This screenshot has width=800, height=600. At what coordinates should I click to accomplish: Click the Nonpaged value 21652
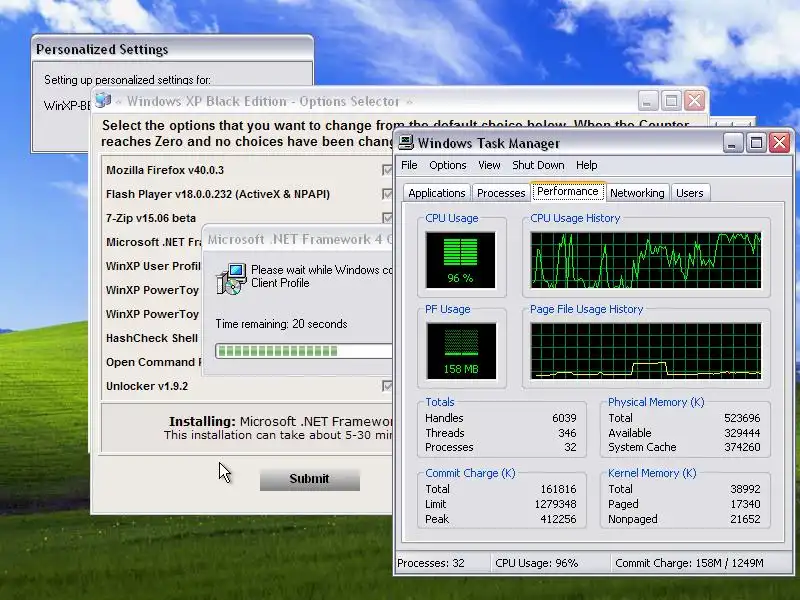tap(745, 519)
